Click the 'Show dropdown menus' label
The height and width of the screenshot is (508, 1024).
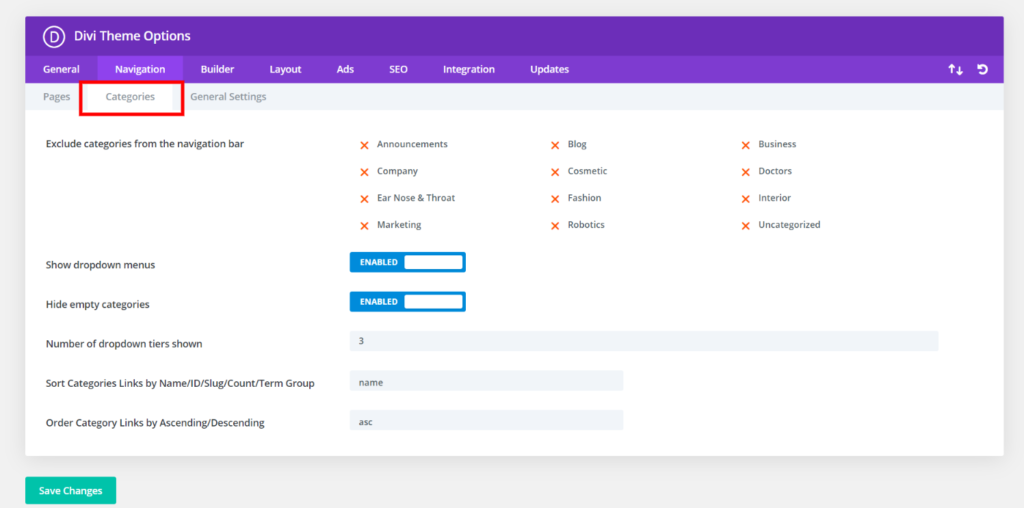pyautogui.click(x=101, y=265)
